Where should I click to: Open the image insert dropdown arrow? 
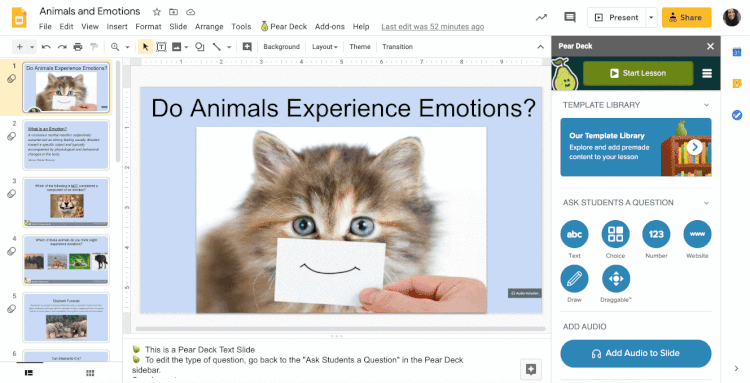pyautogui.click(x=186, y=47)
